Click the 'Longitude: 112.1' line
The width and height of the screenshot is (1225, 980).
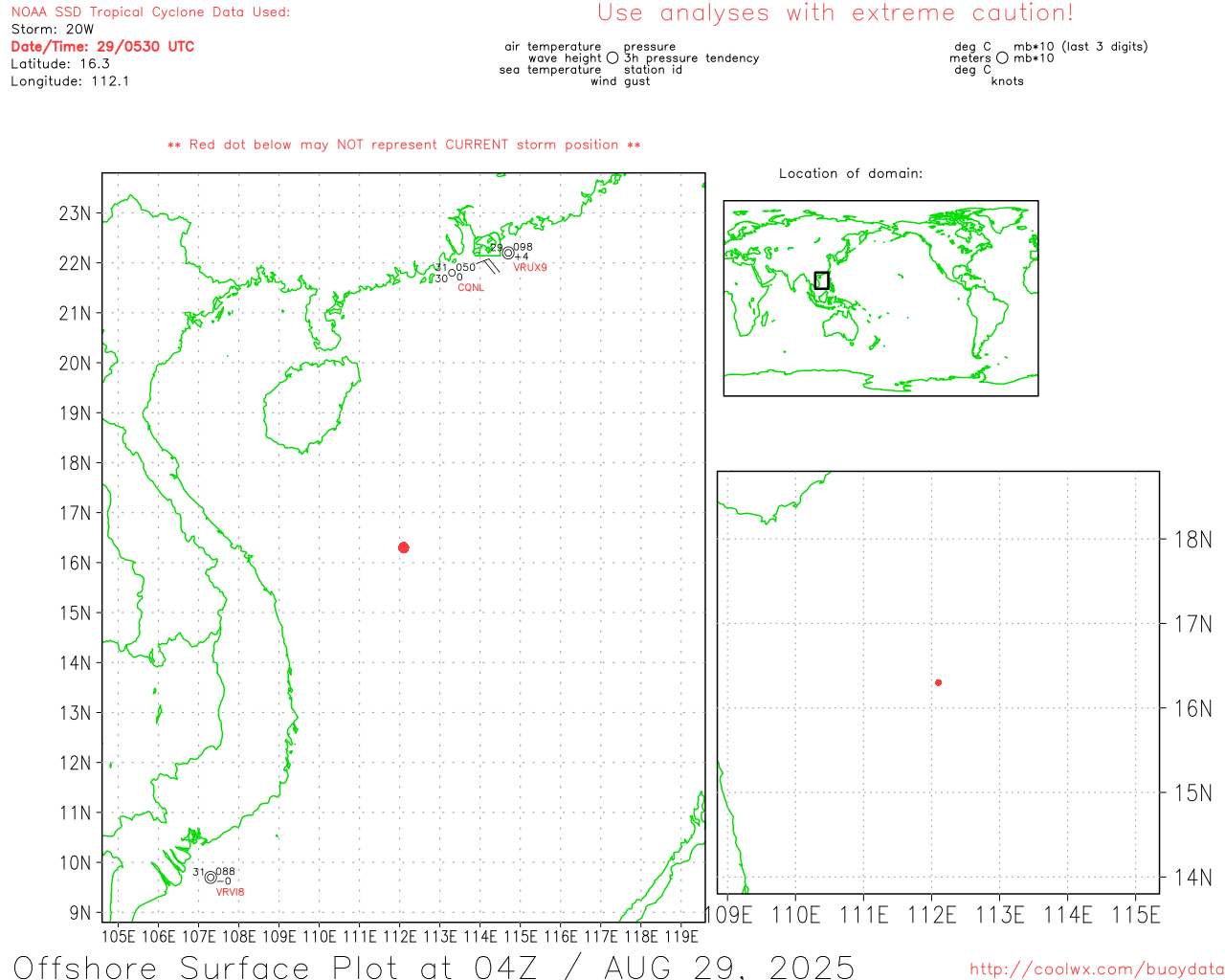pos(70,81)
